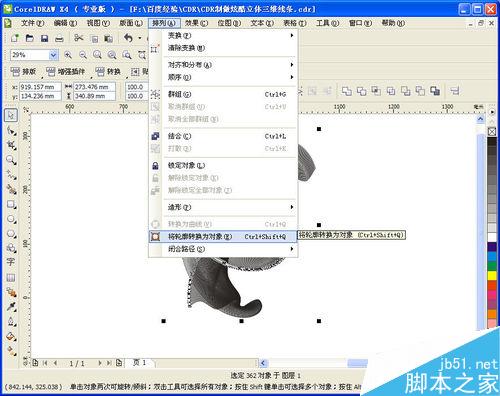
Task: Choose 群组 from the Arrange menu
Action: point(223,94)
